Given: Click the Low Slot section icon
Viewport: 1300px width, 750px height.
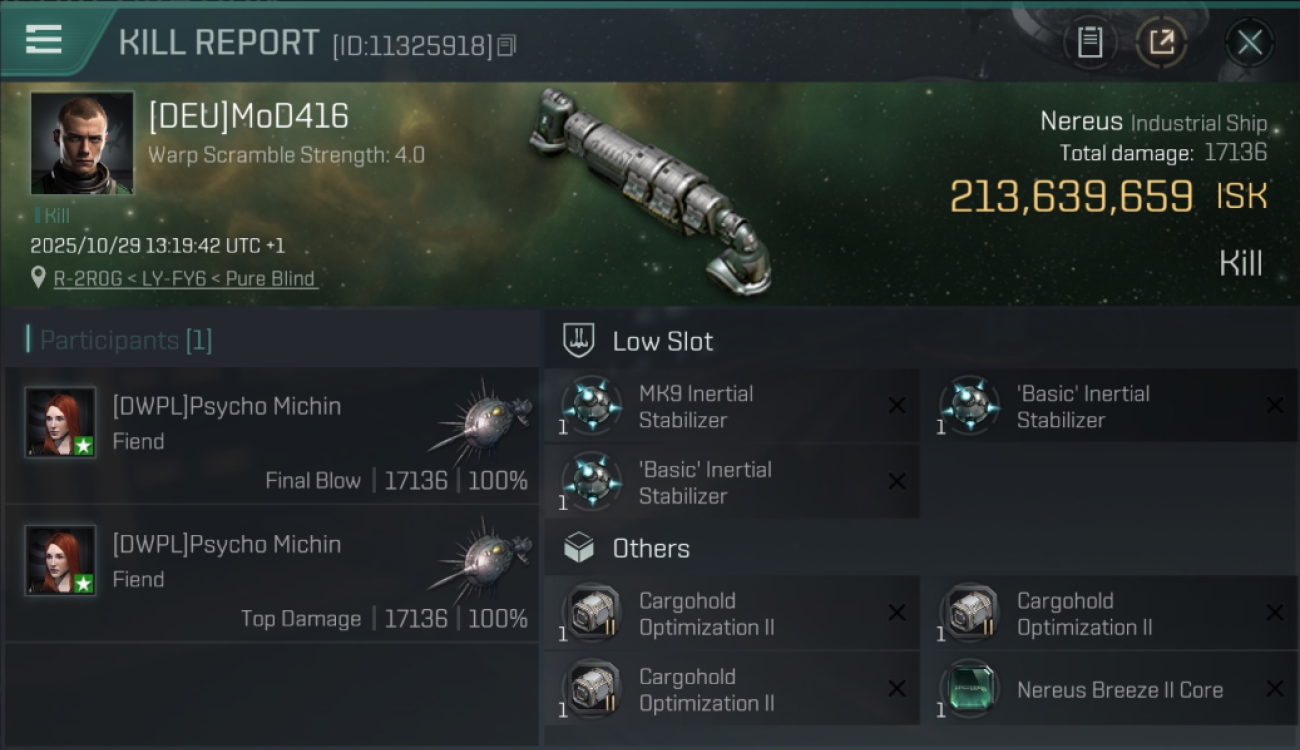Looking at the screenshot, I should coord(579,341).
